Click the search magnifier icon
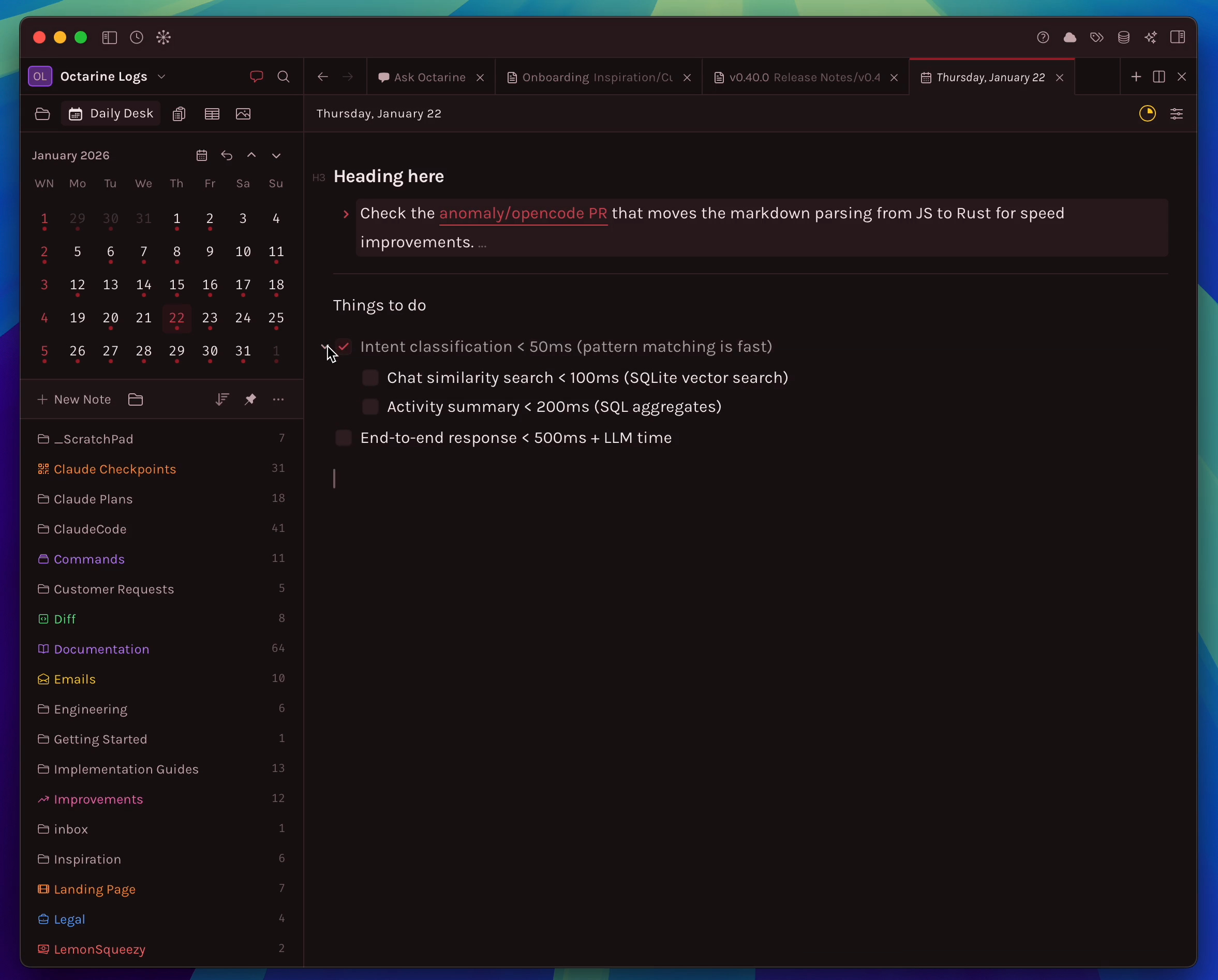This screenshot has height=980, width=1218. tap(284, 76)
